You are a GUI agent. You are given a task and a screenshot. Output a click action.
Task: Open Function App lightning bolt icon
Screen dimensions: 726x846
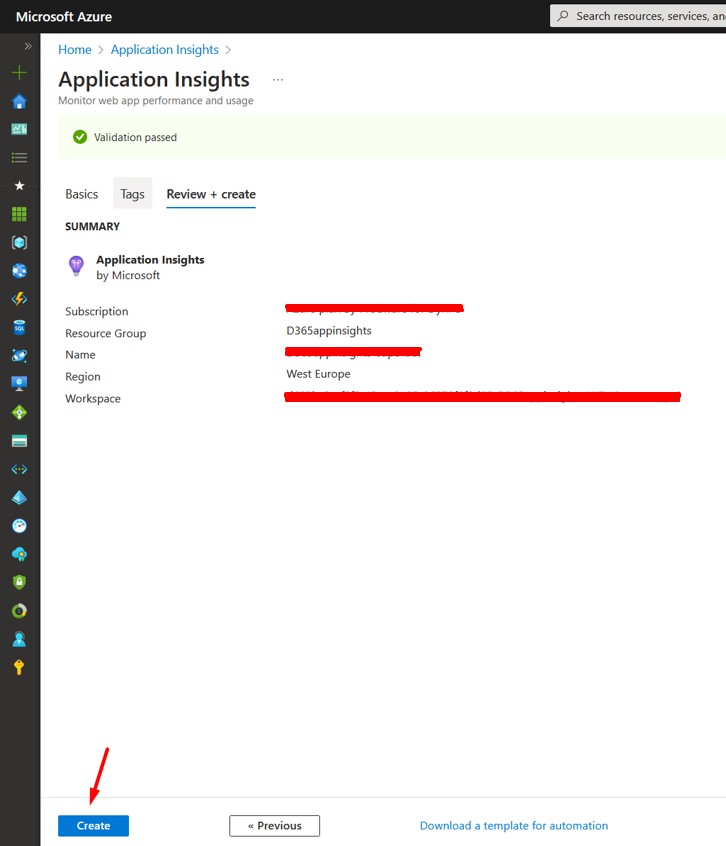point(19,299)
